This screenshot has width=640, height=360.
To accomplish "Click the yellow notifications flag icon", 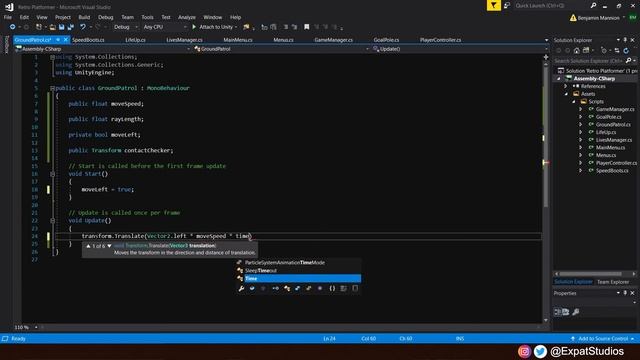I will (x=493, y=5).
